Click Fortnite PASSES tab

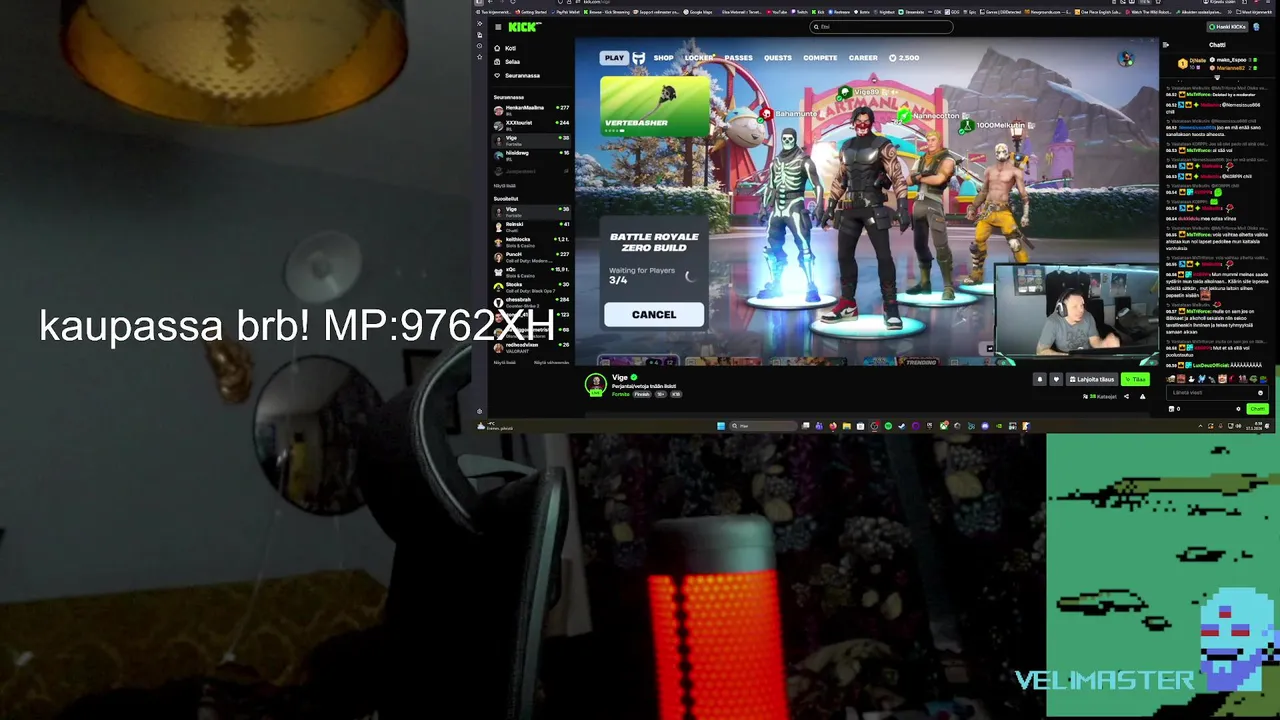(738, 58)
